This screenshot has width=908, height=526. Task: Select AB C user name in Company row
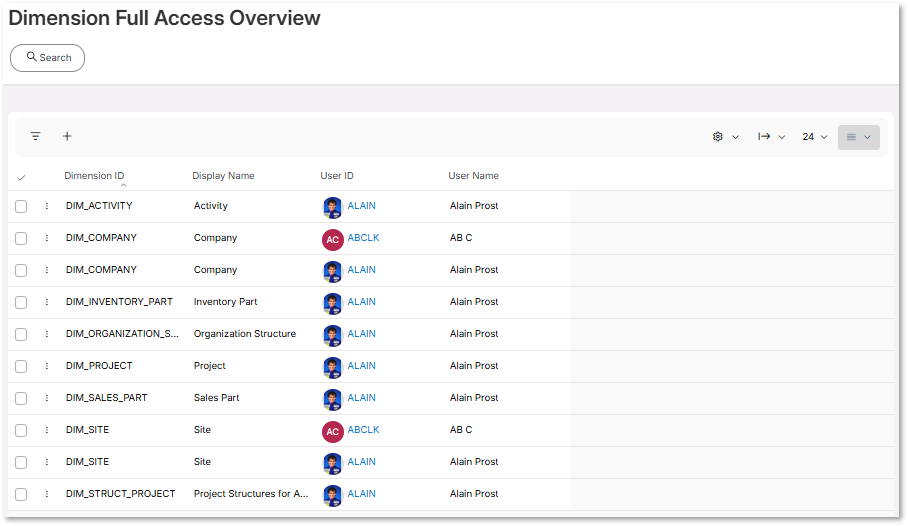click(x=461, y=238)
